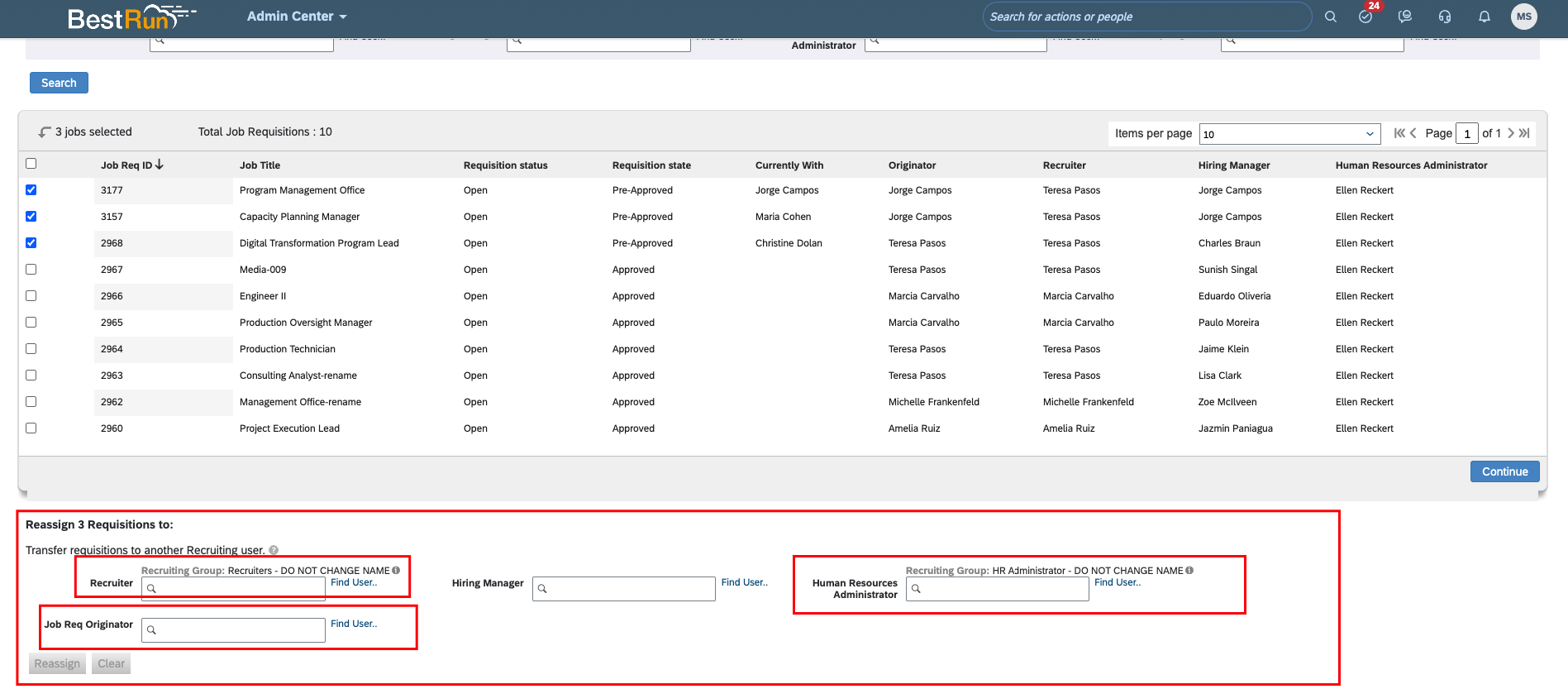Open the Admin Center dropdown menu

pyautogui.click(x=297, y=17)
